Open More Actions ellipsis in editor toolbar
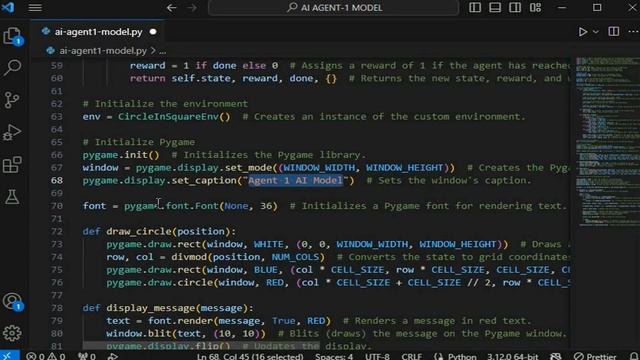Screen dimensions: 640x360 [633, 32]
